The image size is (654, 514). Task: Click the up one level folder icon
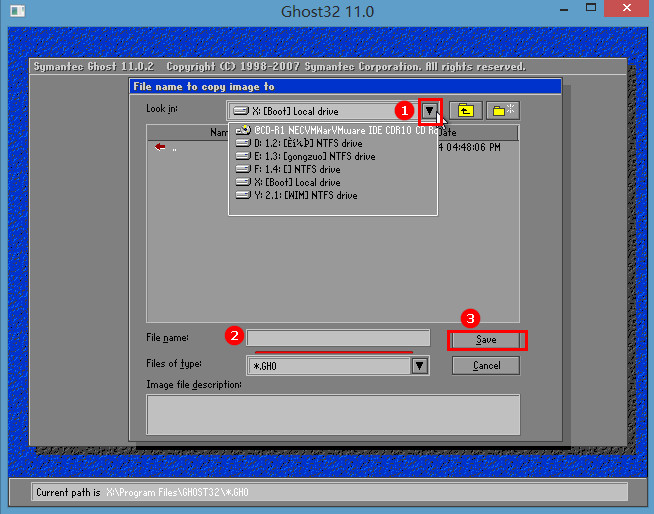click(465, 111)
